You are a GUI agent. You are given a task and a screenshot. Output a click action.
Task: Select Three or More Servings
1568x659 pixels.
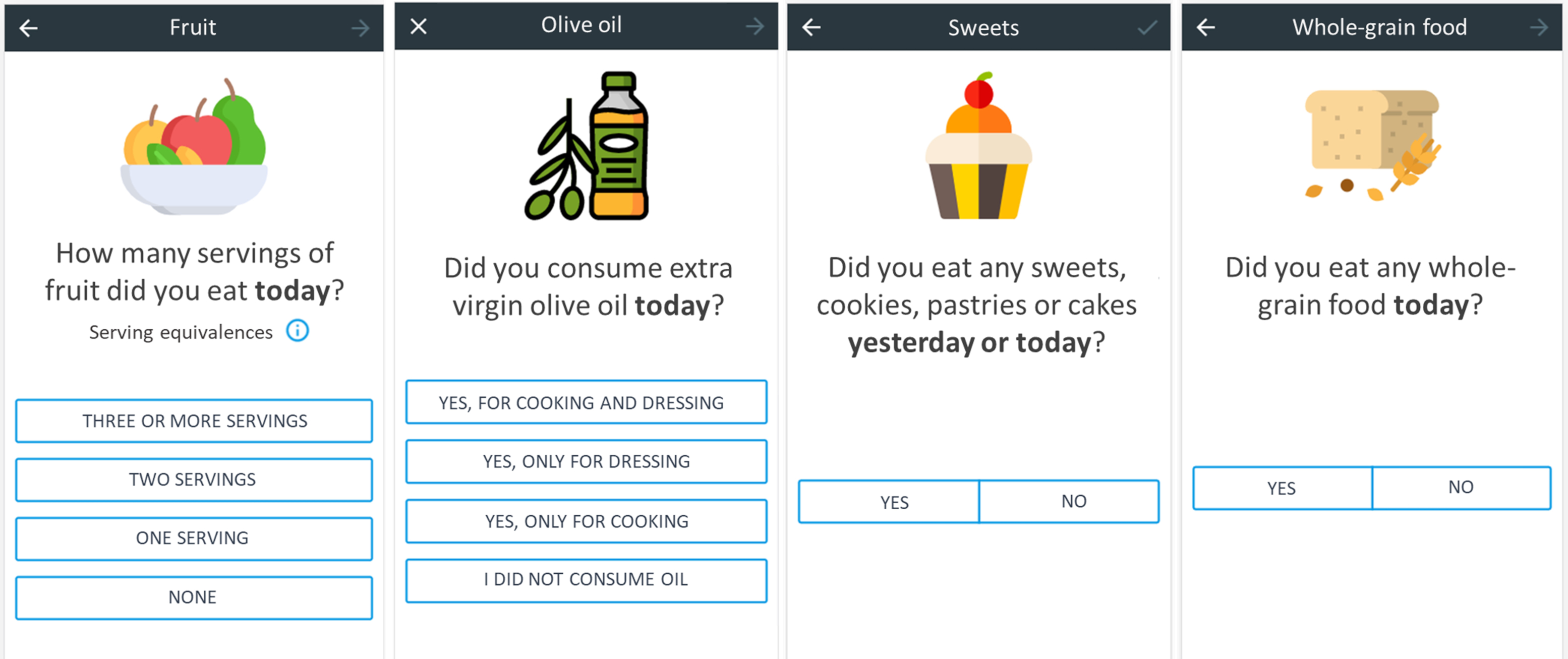[194, 421]
